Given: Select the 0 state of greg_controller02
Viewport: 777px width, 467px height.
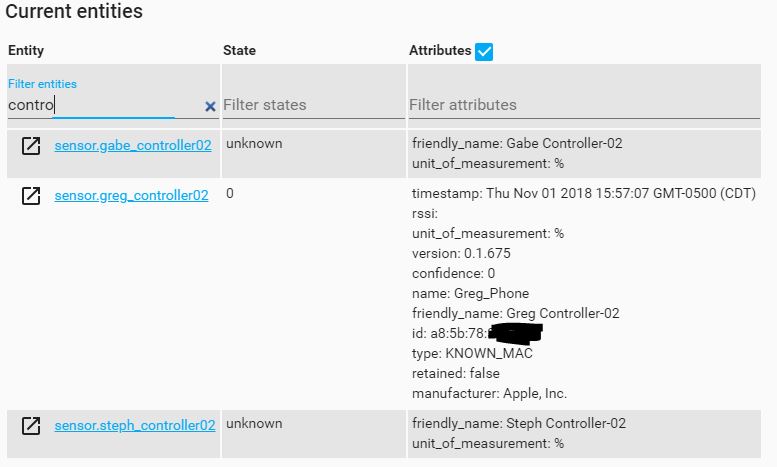Looking at the screenshot, I should pyautogui.click(x=230, y=193).
